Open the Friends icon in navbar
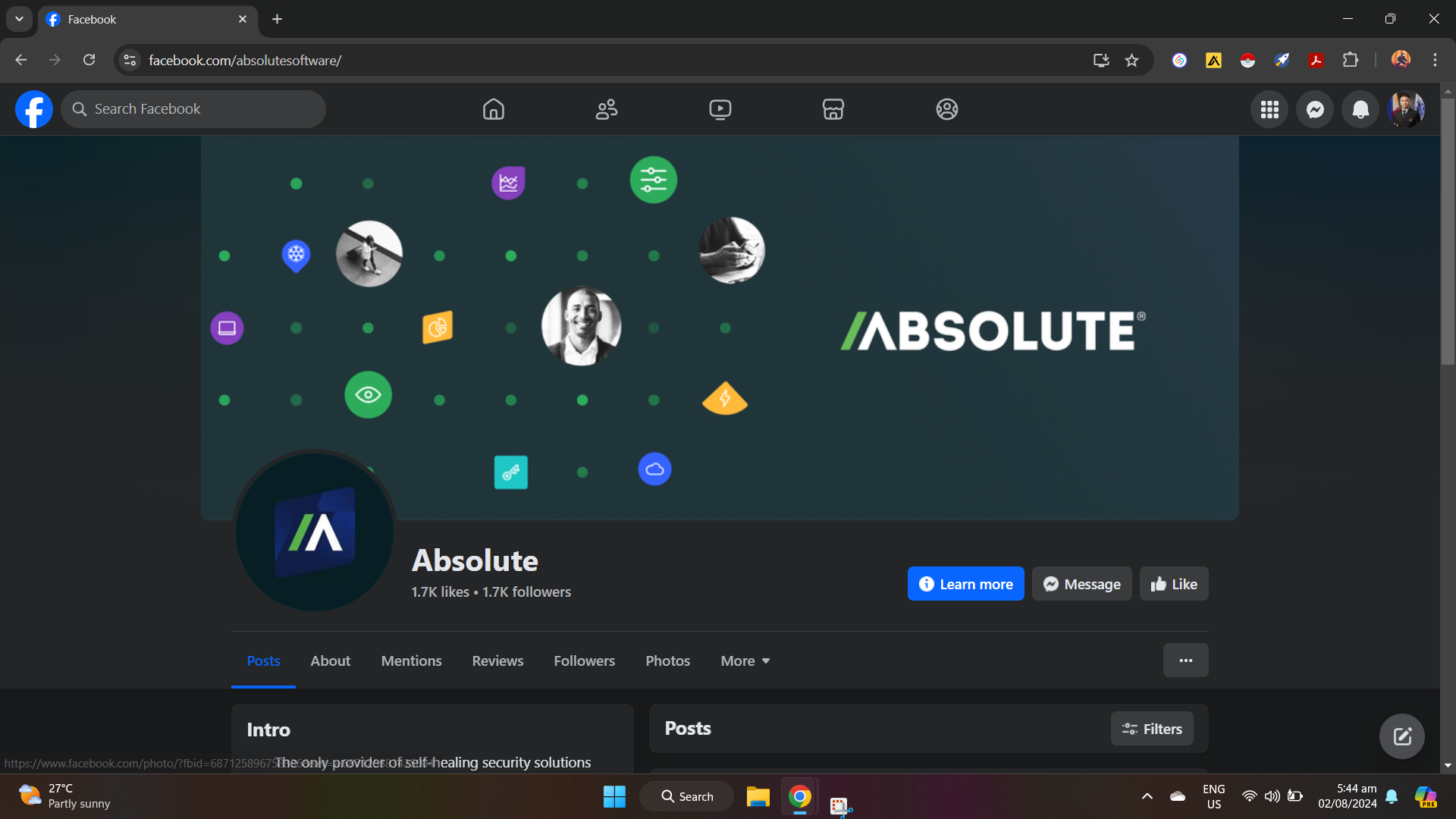 coord(607,109)
